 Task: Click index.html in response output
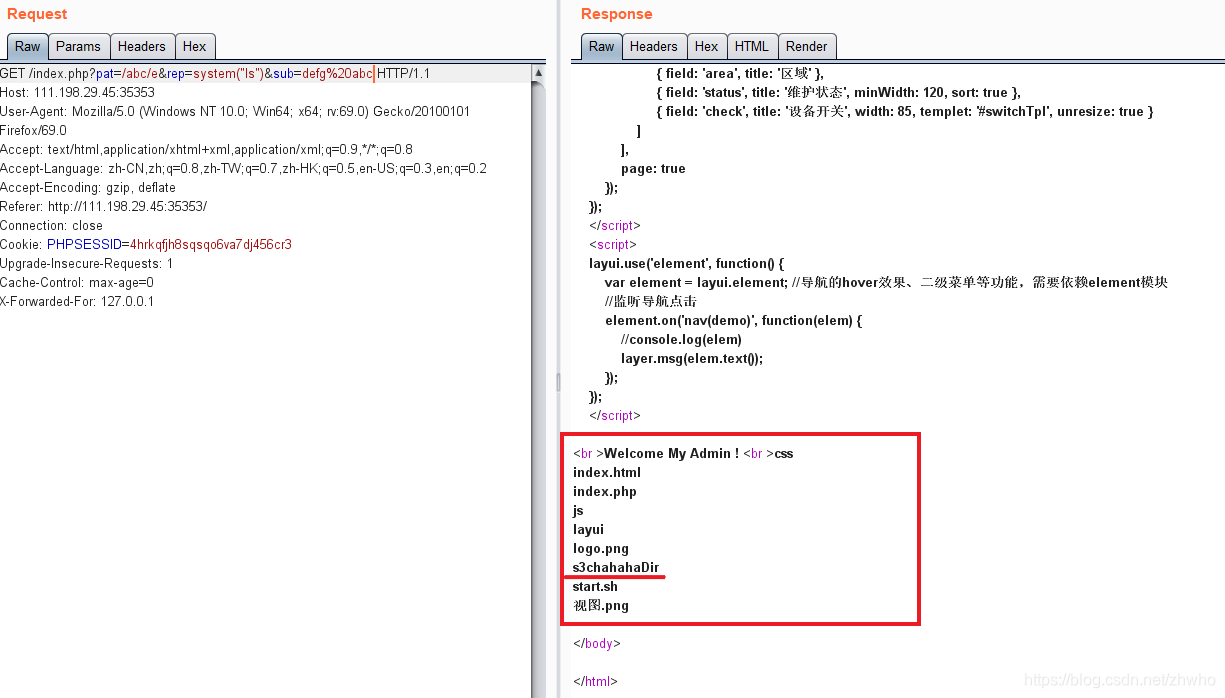click(607, 472)
